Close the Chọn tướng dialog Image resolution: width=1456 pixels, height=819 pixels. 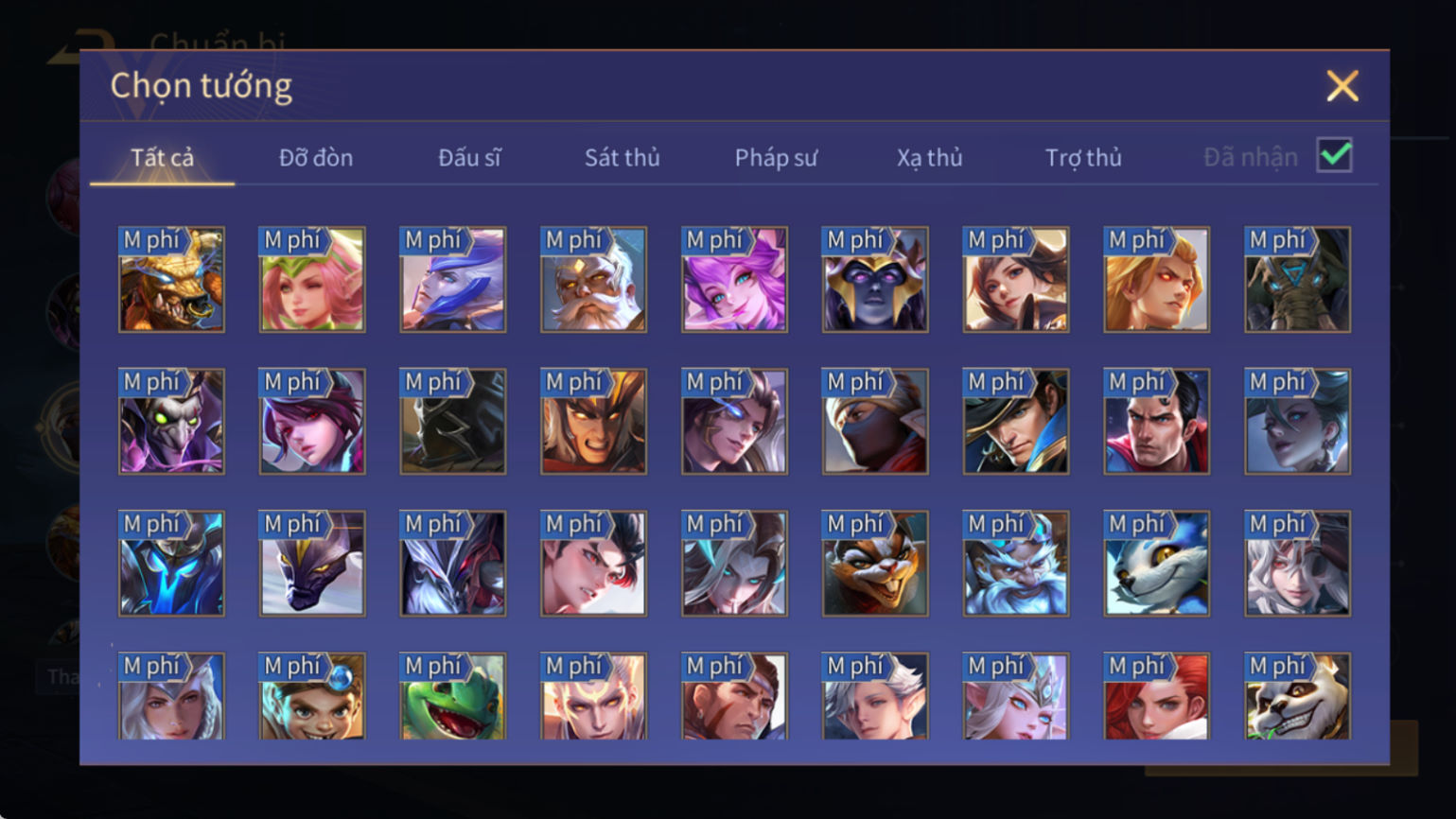click(x=1342, y=86)
